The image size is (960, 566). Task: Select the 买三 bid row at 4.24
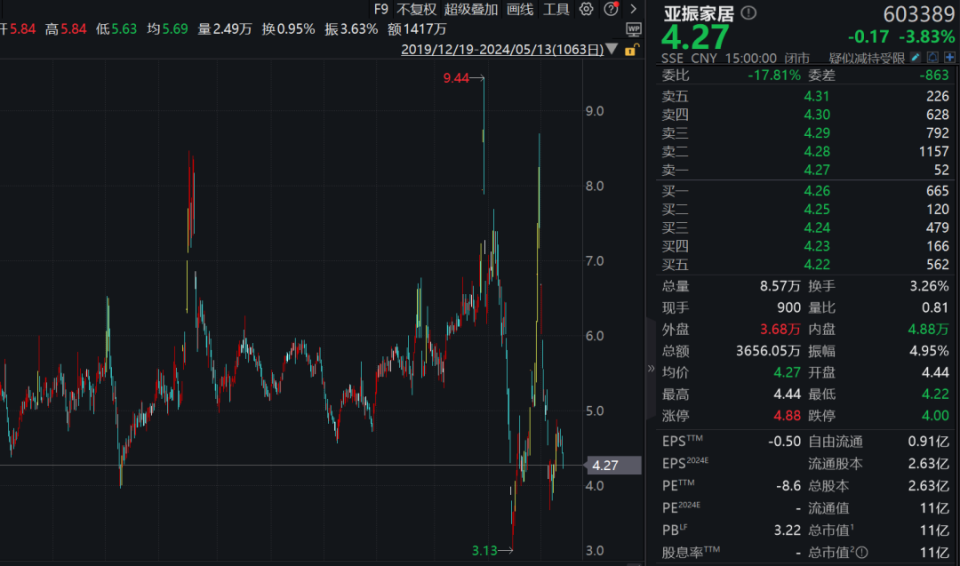[x=805, y=227]
